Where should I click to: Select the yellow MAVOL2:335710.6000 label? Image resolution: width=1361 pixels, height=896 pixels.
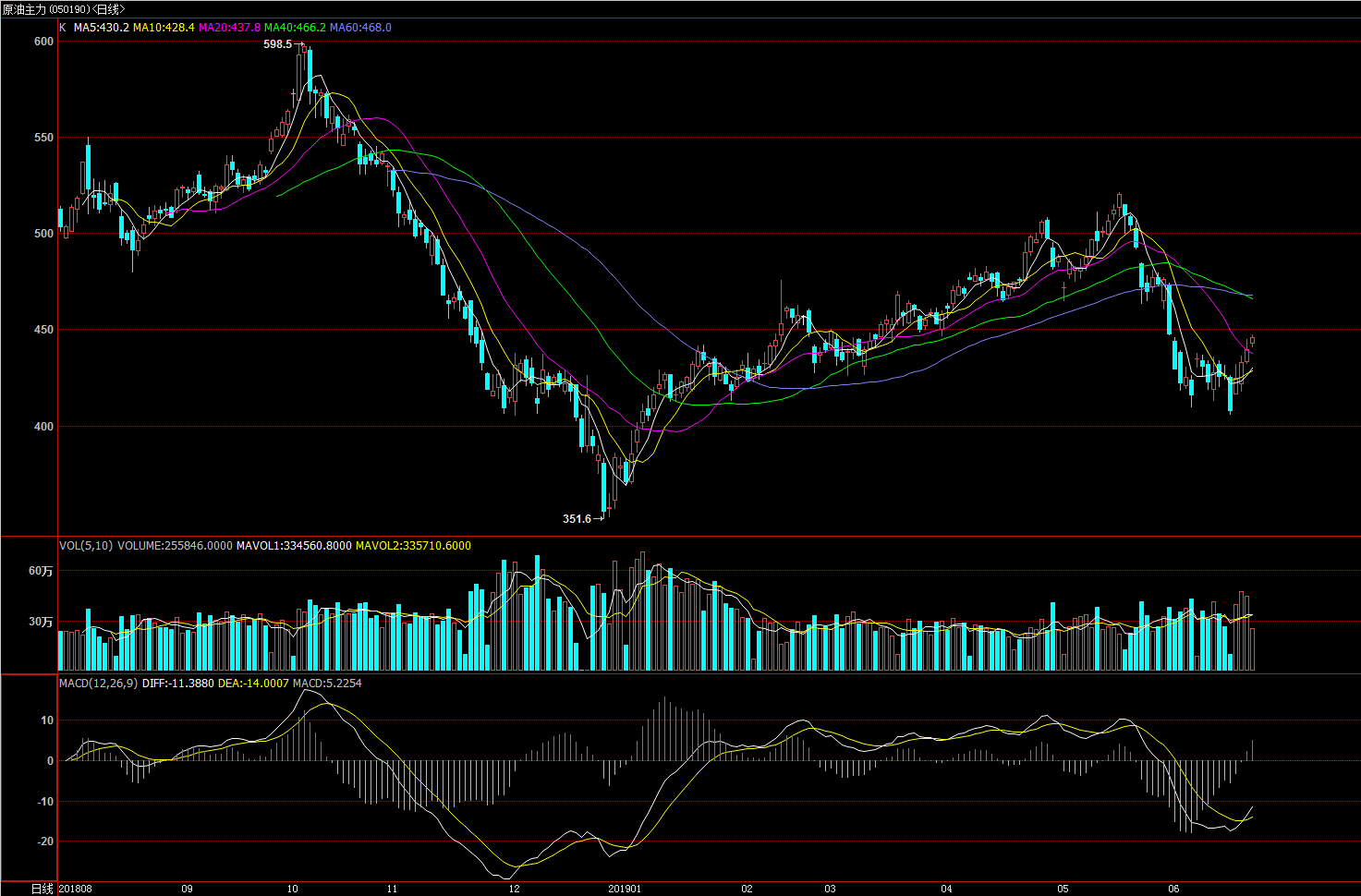[x=413, y=546]
